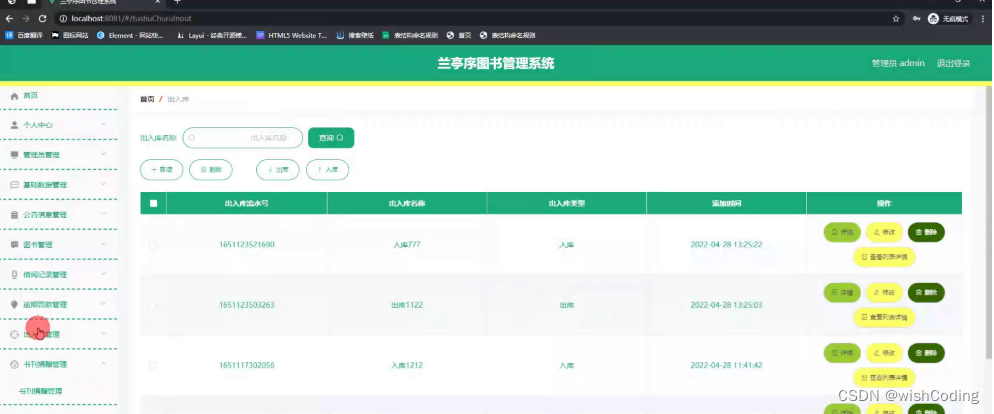Viewport: 994px width, 414px height.
Task: Click the 管理员 admin user label
Action: (898, 63)
